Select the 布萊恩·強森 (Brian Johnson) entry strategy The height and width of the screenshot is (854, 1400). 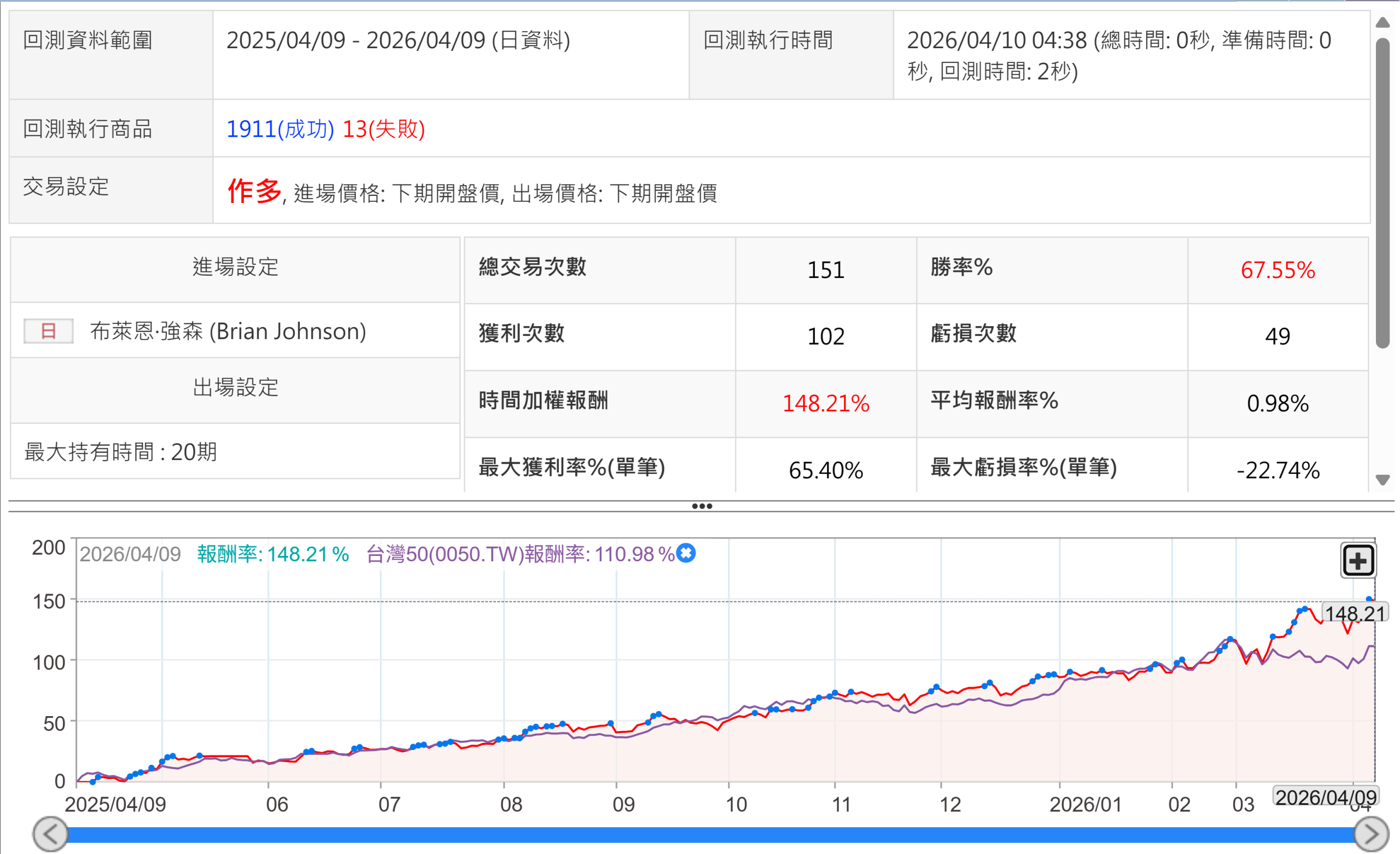click(x=228, y=331)
